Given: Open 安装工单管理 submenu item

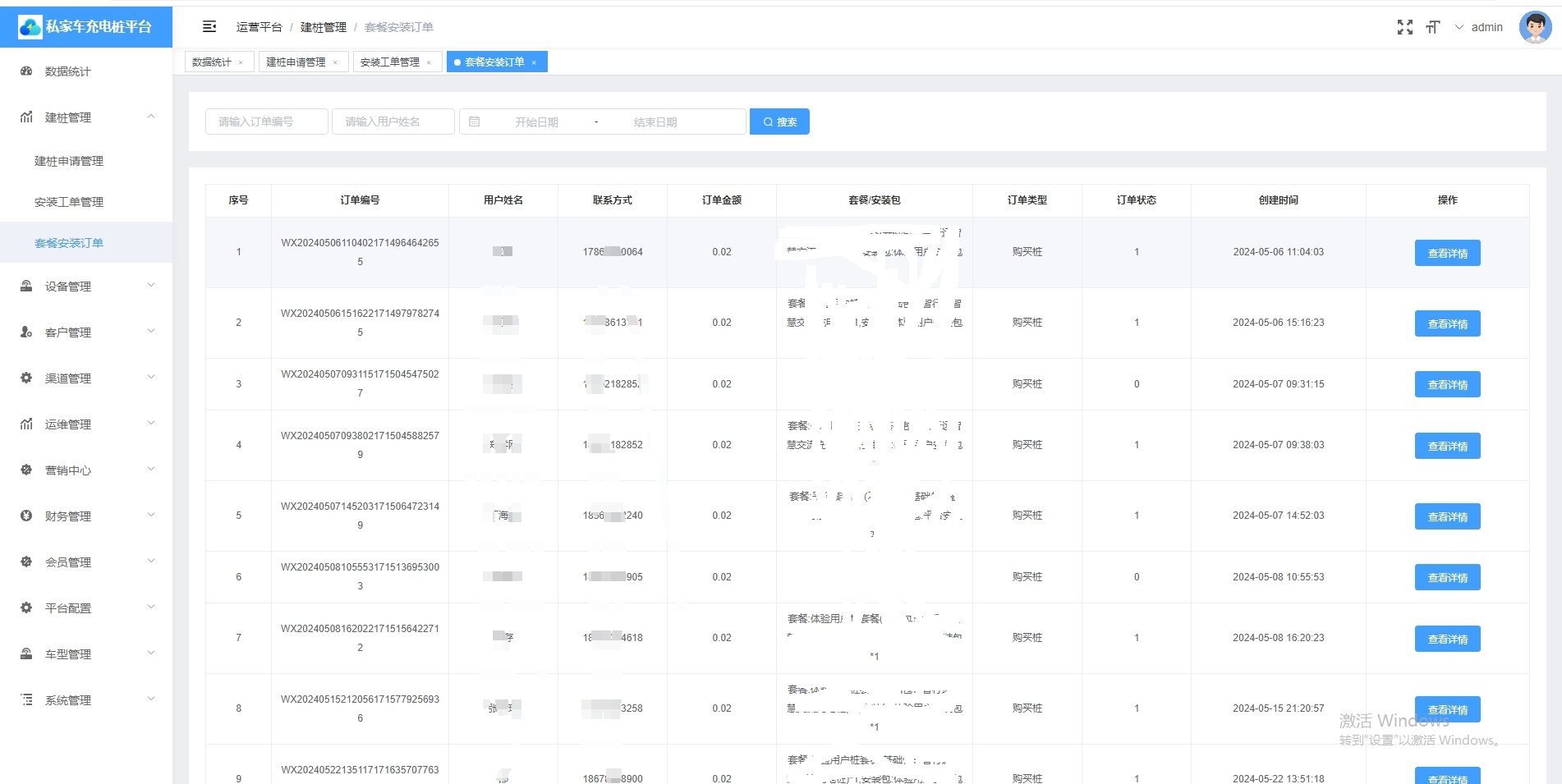Looking at the screenshot, I should [x=86, y=202].
